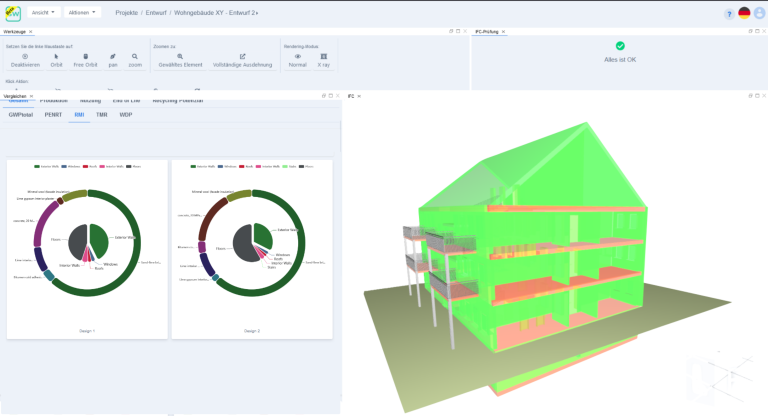The width and height of the screenshot is (768, 416).
Task: Switch to the Vergleichen tab
Action: pos(15,97)
